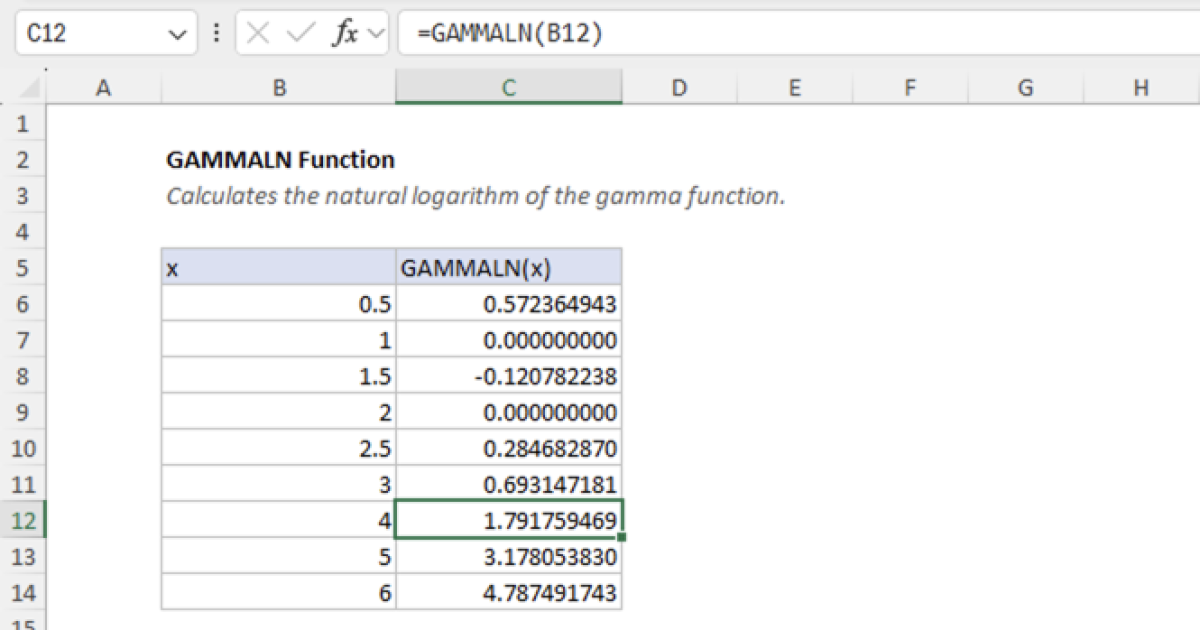
Task: Click column header B
Action: 279,87
